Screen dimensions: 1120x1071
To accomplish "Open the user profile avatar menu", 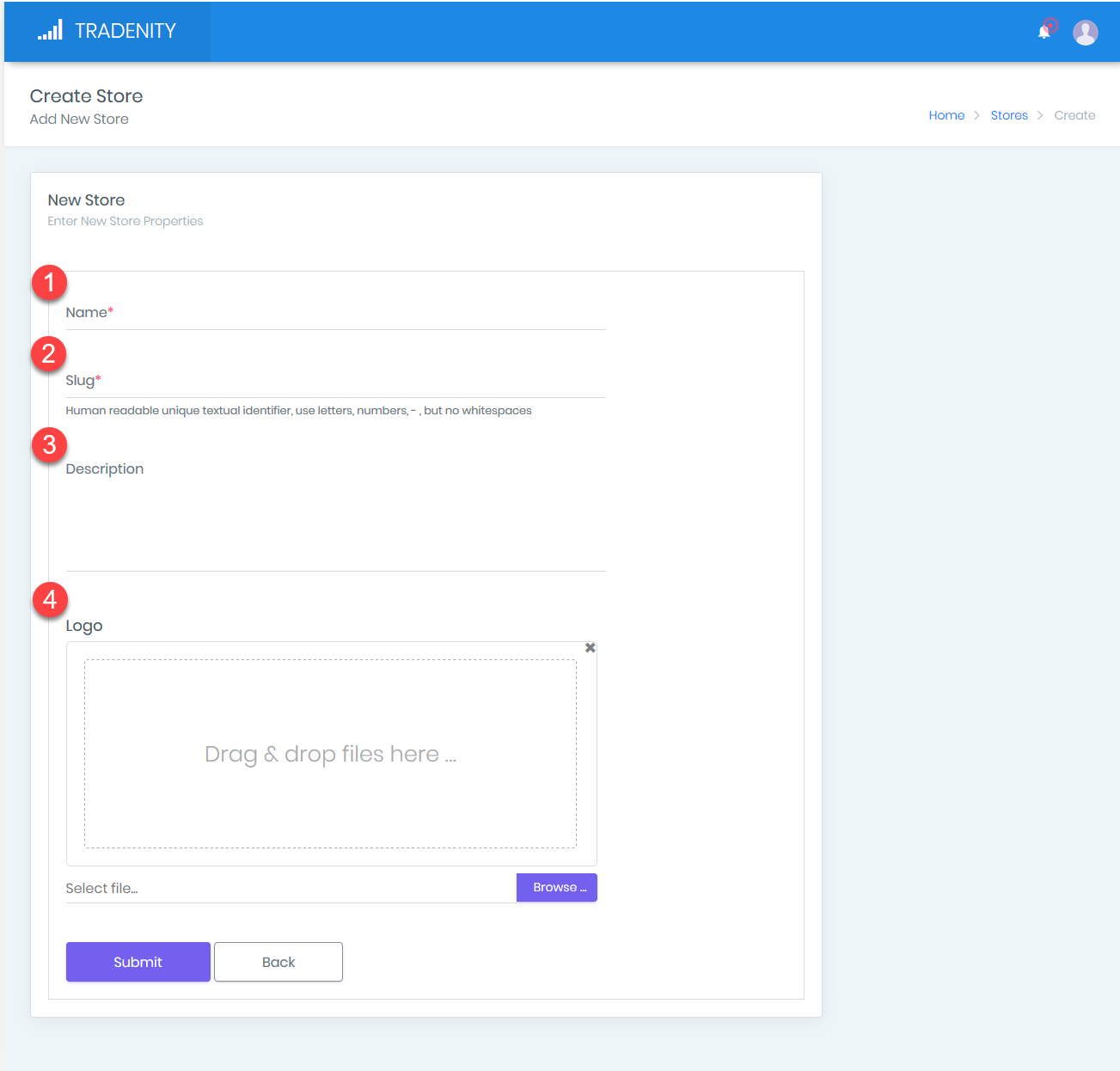I will coord(1086,33).
